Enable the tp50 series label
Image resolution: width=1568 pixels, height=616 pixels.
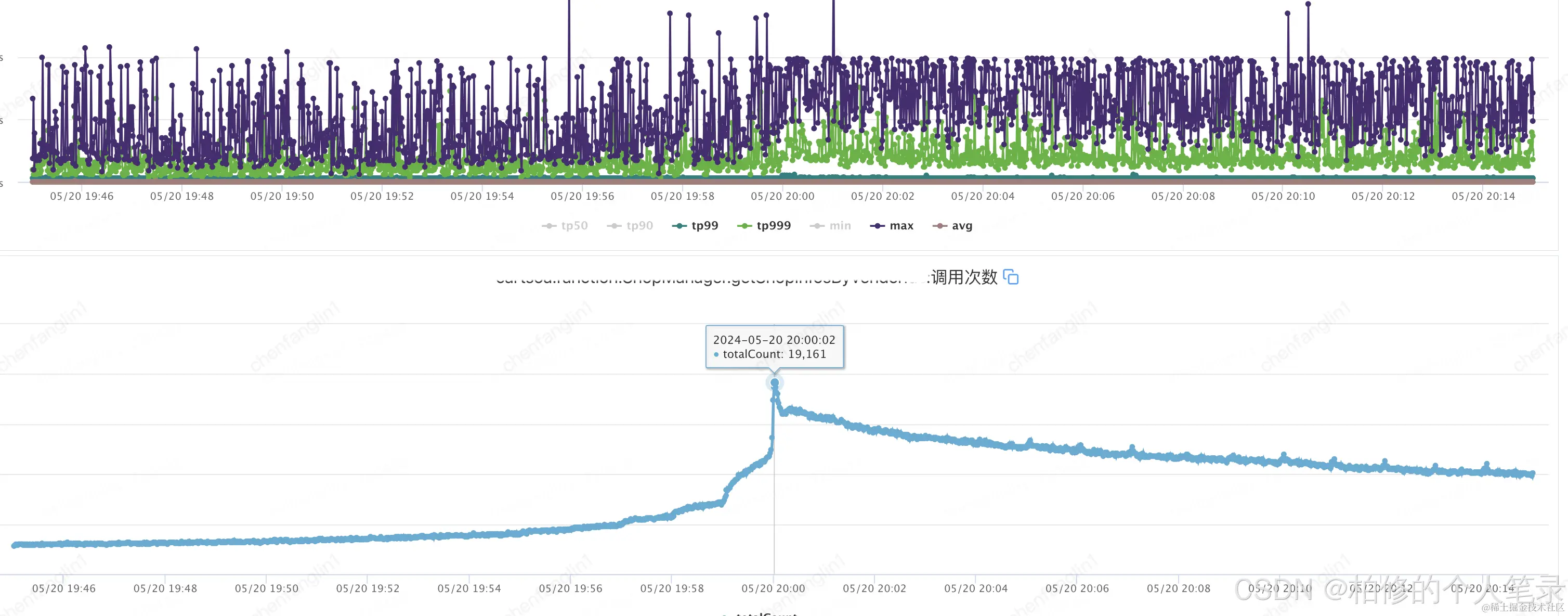(574, 226)
